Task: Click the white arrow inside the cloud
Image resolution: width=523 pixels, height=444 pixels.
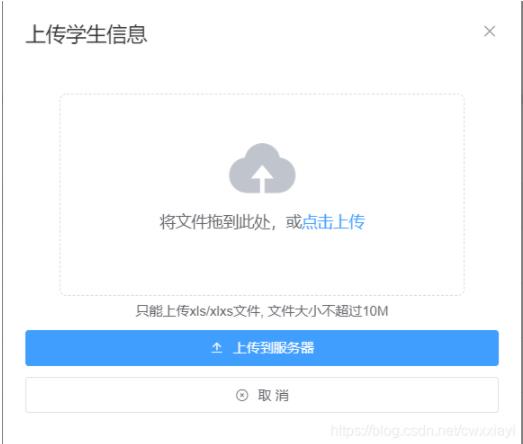Action: click(x=262, y=178)
